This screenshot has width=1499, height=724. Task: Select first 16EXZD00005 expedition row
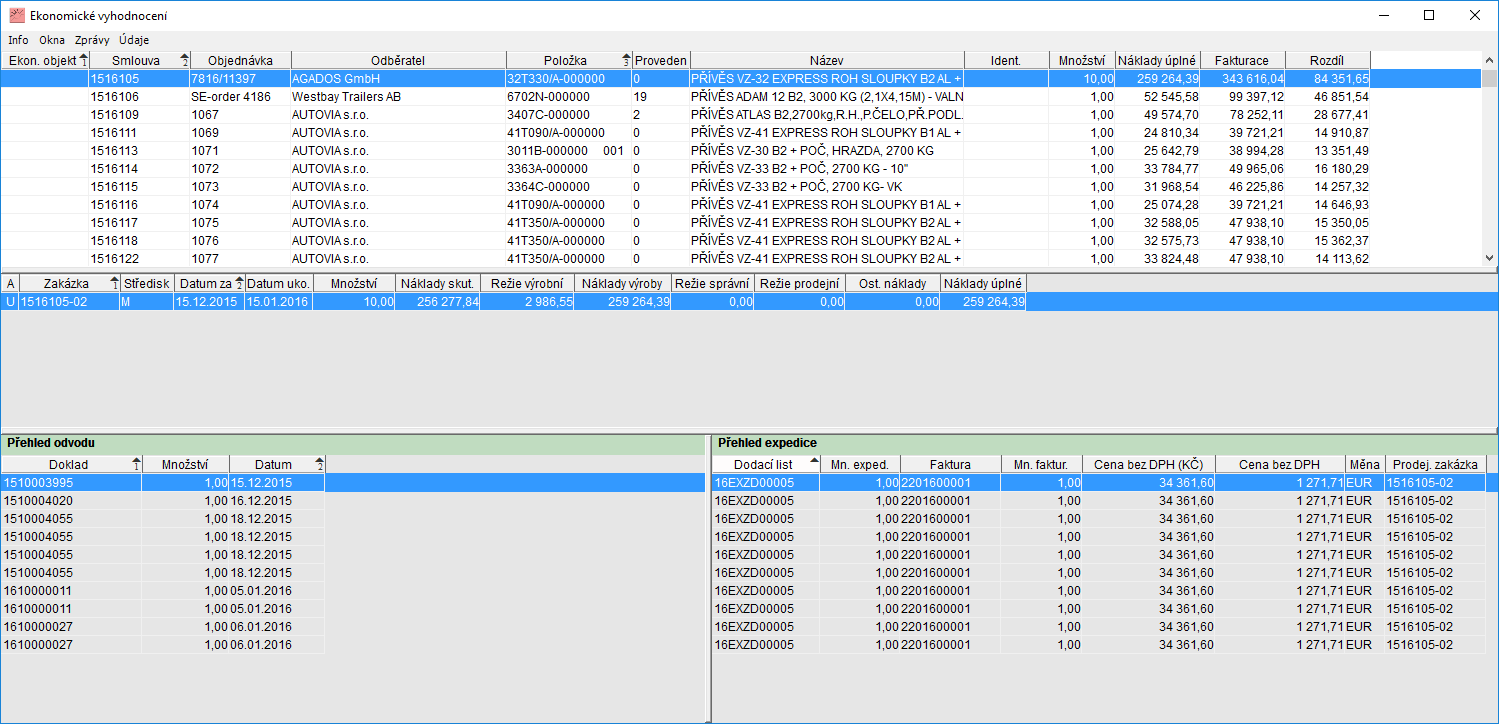1105,482
